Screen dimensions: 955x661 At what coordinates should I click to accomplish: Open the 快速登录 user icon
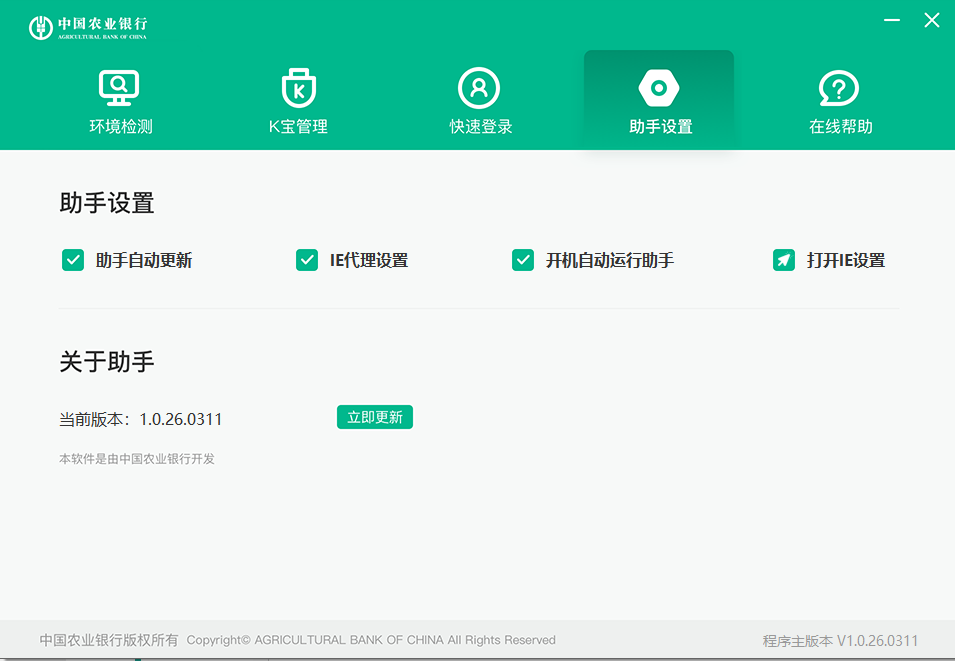(x=479, y=88)
